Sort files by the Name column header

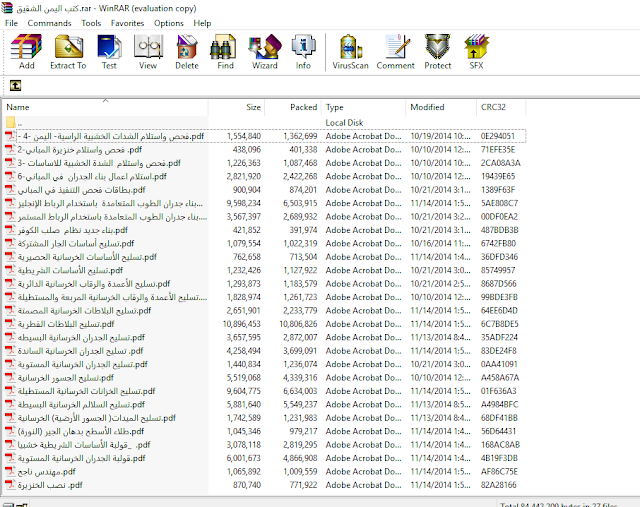tap(105, 107)
